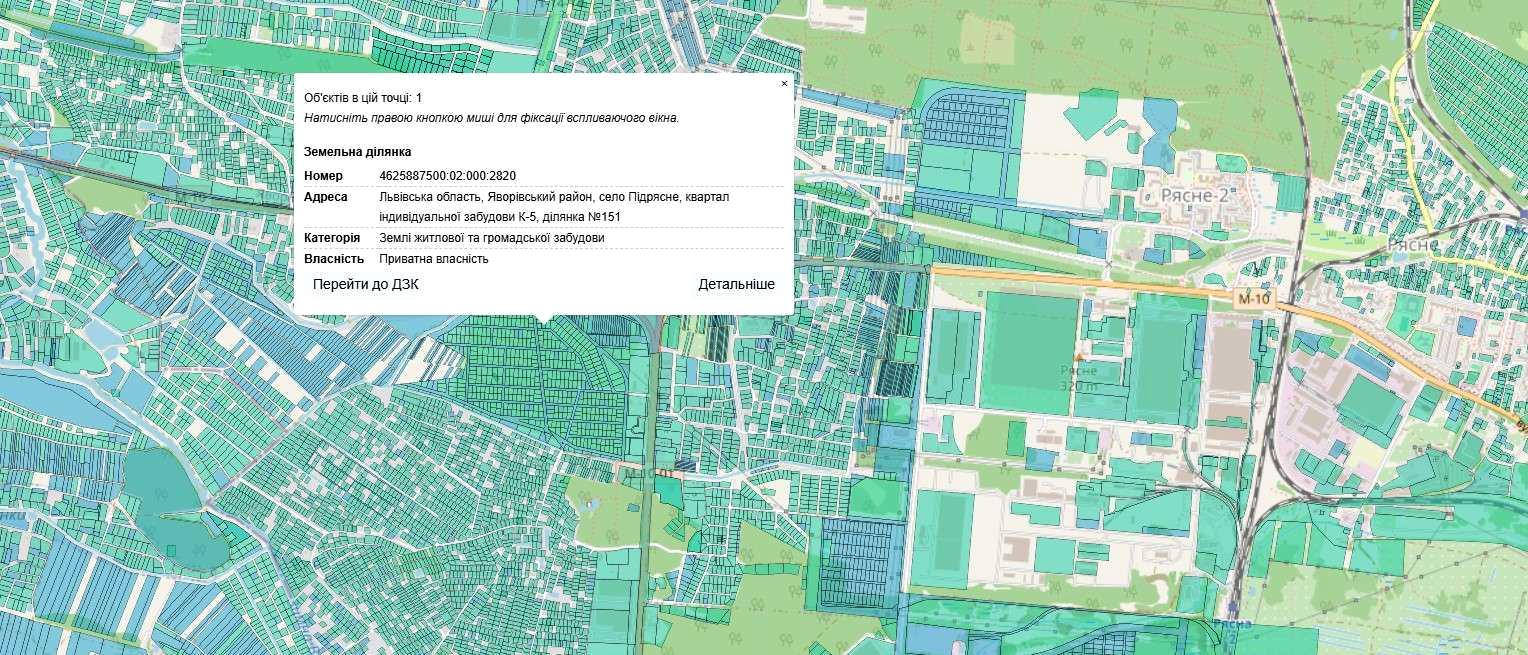Click the orange Рясне peak triangle marker

coord(1078,356)
